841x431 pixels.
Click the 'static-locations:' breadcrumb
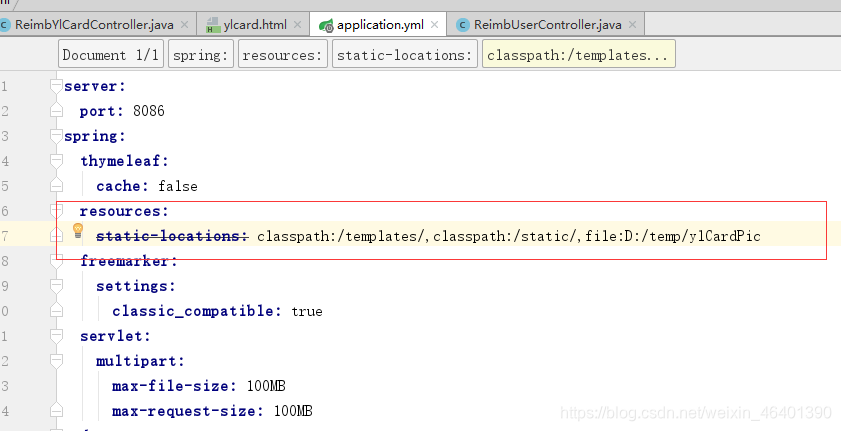click(404, 55)
